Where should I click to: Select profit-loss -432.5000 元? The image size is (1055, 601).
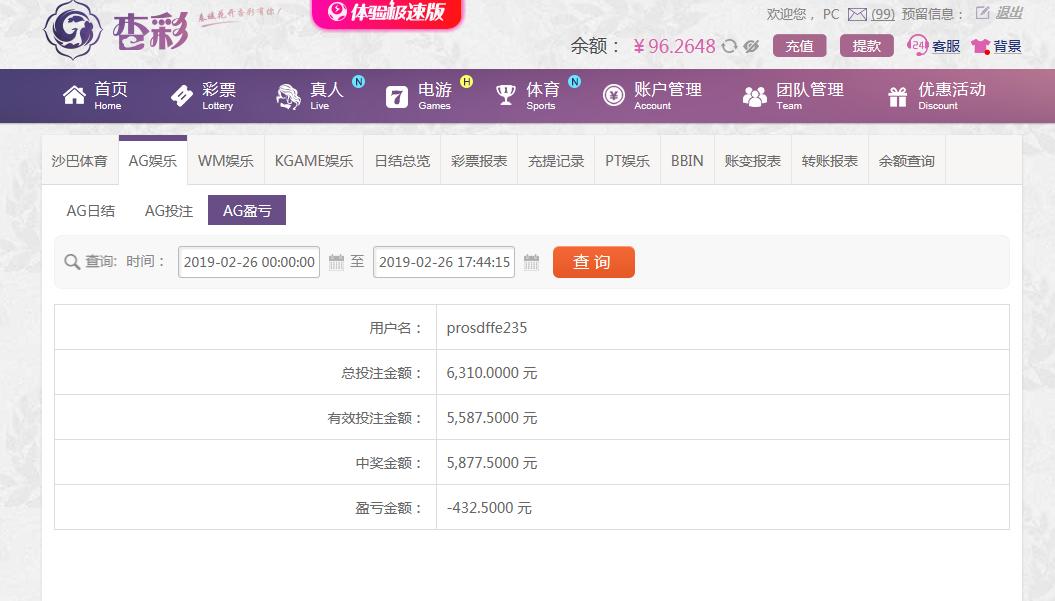pos(489,508)
